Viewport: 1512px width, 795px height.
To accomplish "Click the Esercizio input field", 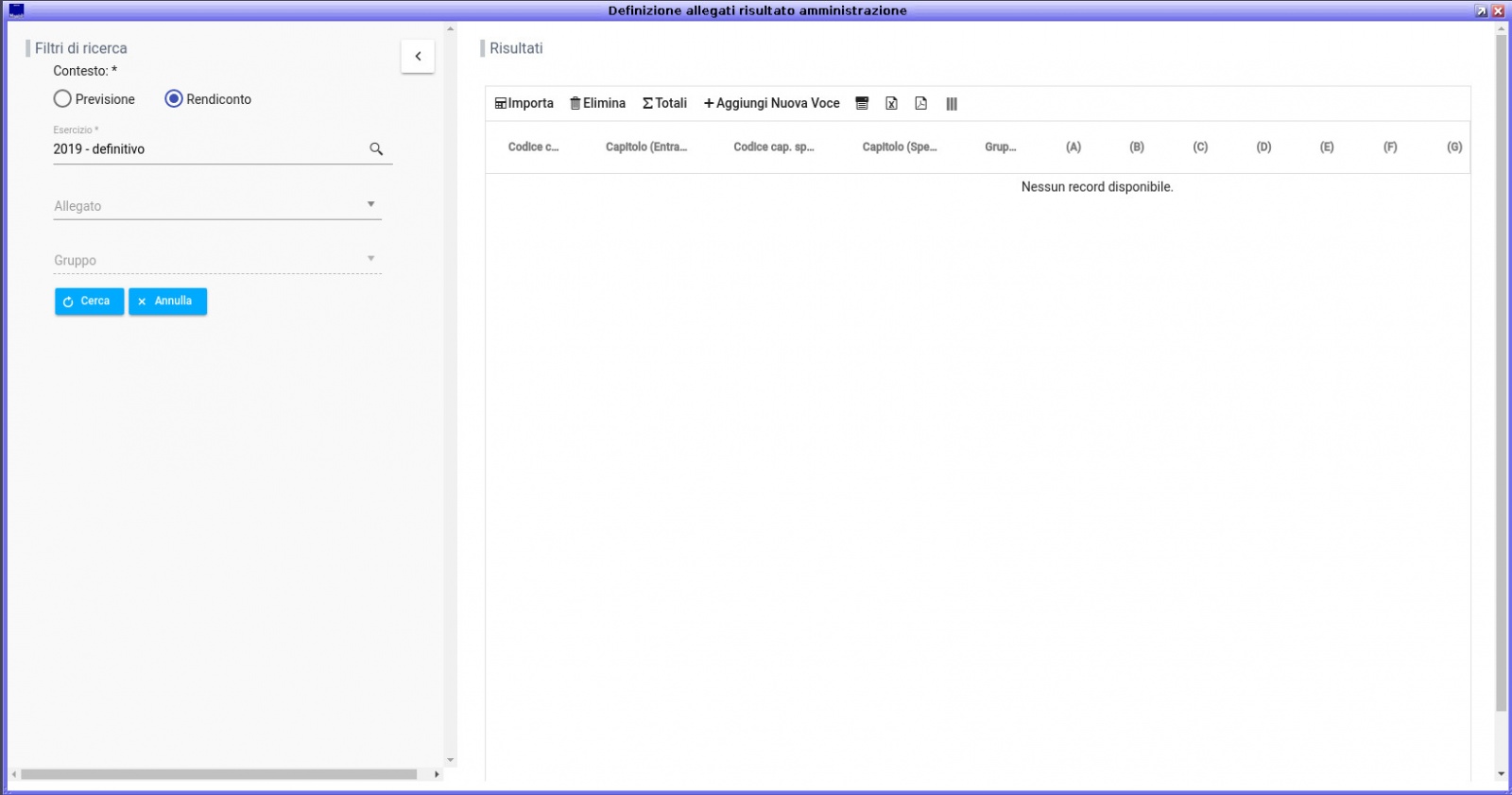I will coord(208,149).
